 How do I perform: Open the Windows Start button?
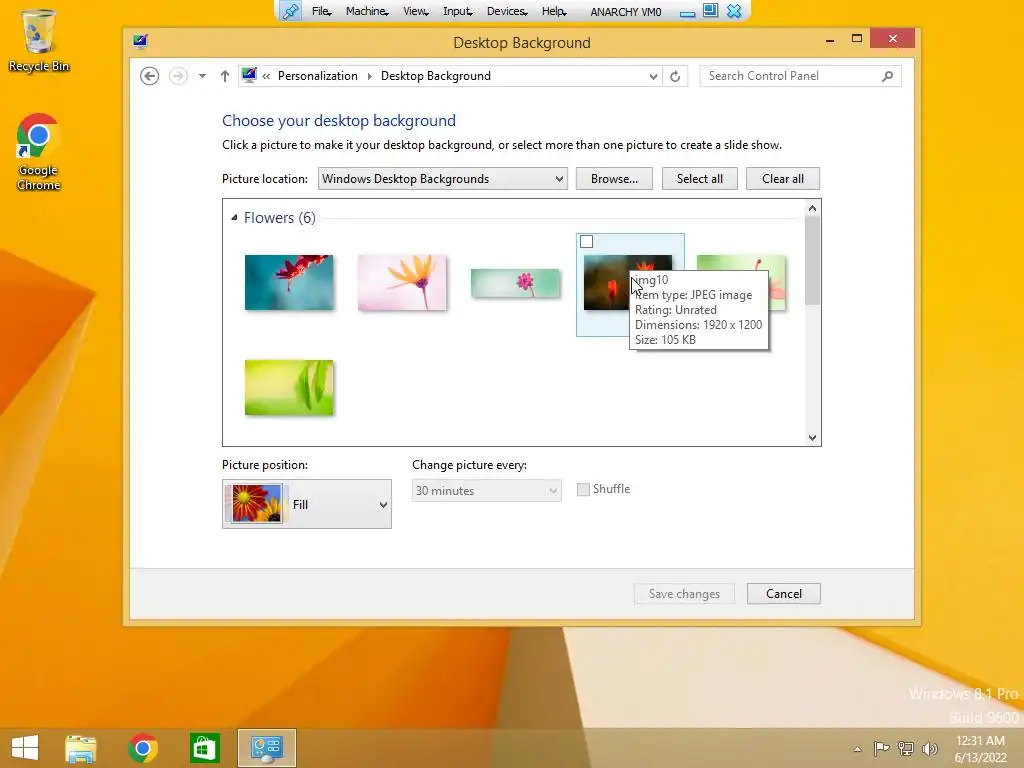(x=25, y=748)
